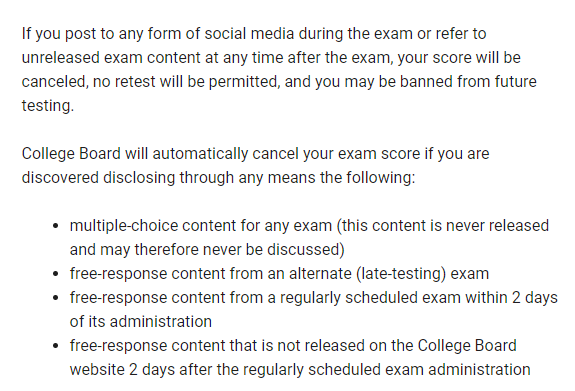This screenshot has width=575, height=391.
Task: Click "within 2 days" in the third bullet
Action: coord(512,297)
